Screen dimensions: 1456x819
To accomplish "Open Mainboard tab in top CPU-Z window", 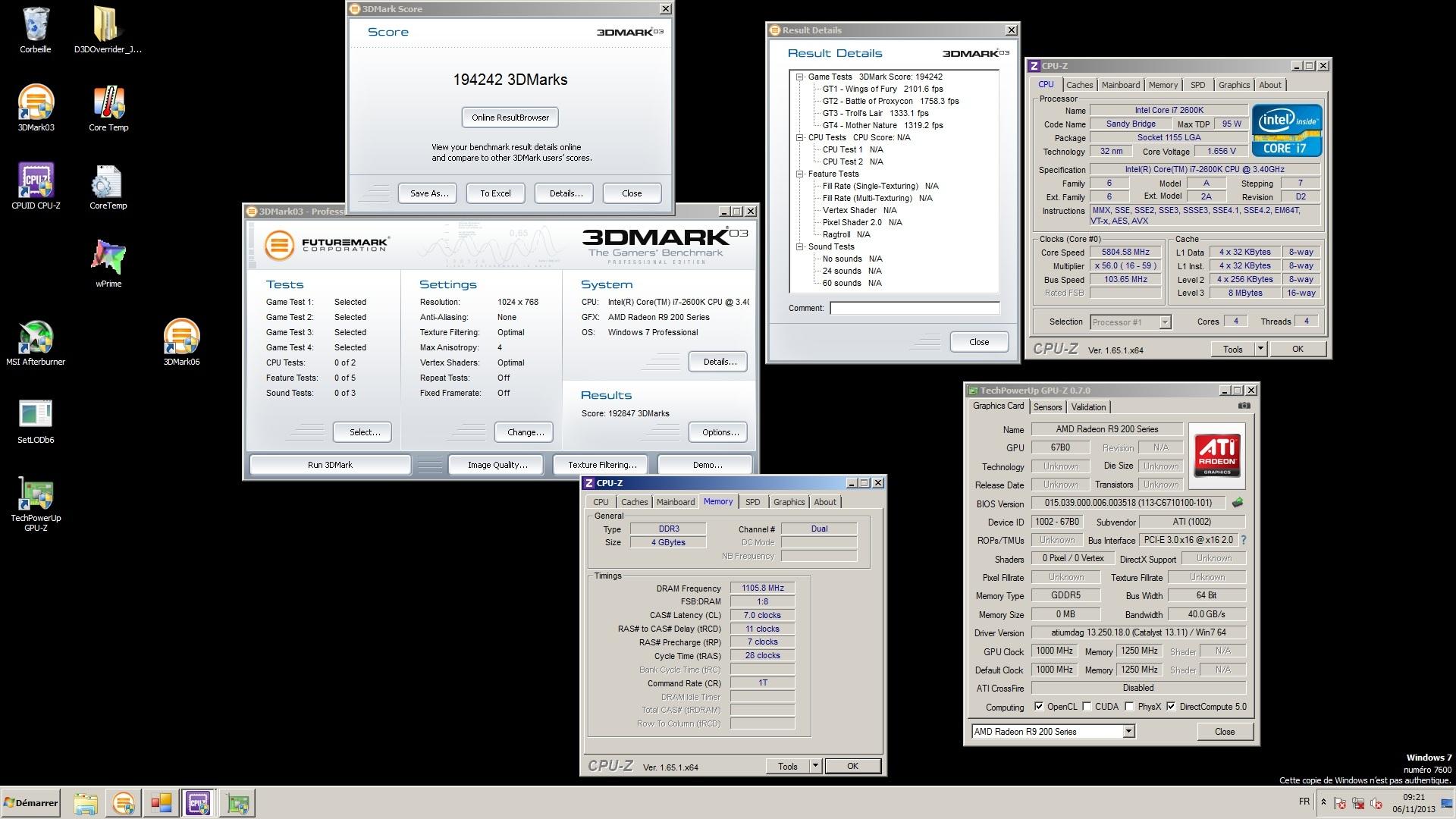I will (1121, 85).
